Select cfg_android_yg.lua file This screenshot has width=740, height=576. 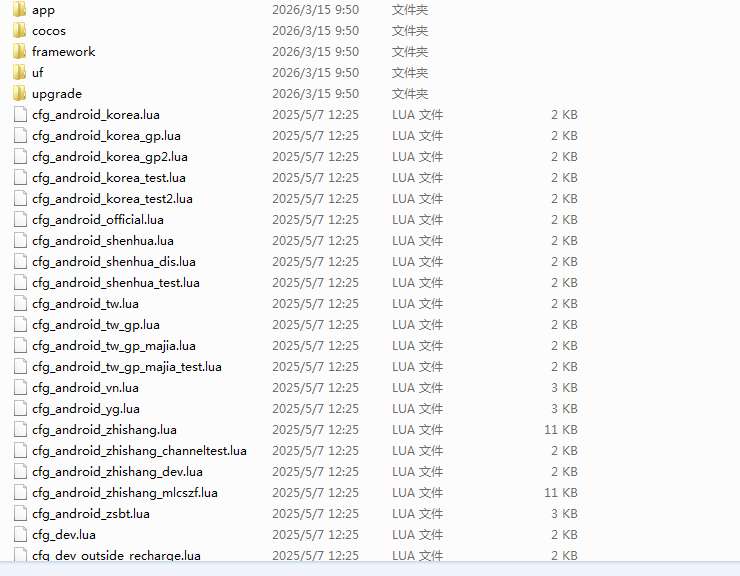(85, 408)
